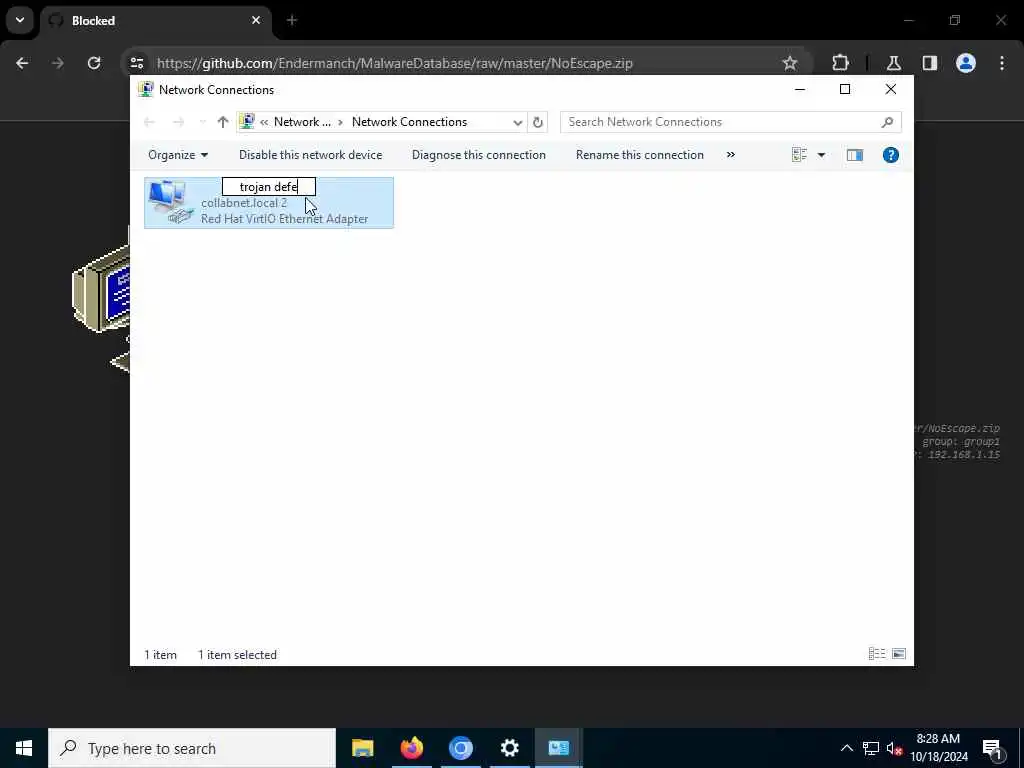
Task: Click the Control Panel taskbar icon
Action: [558, 748]
